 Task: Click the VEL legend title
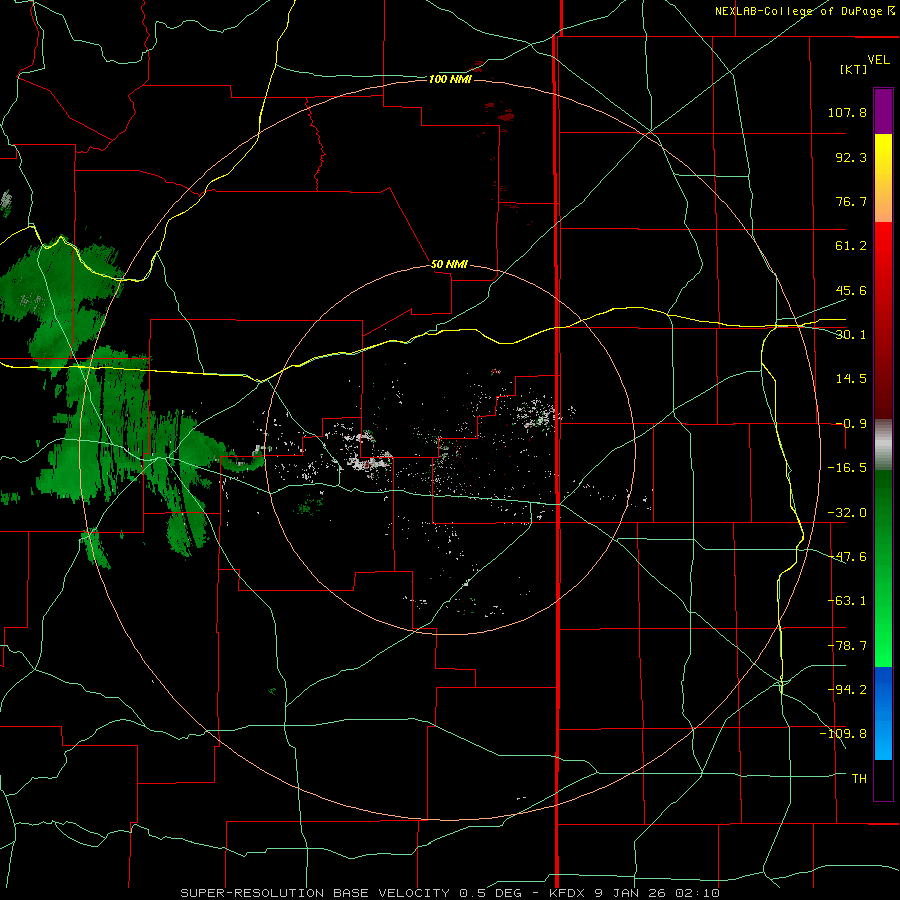point(878,60)
